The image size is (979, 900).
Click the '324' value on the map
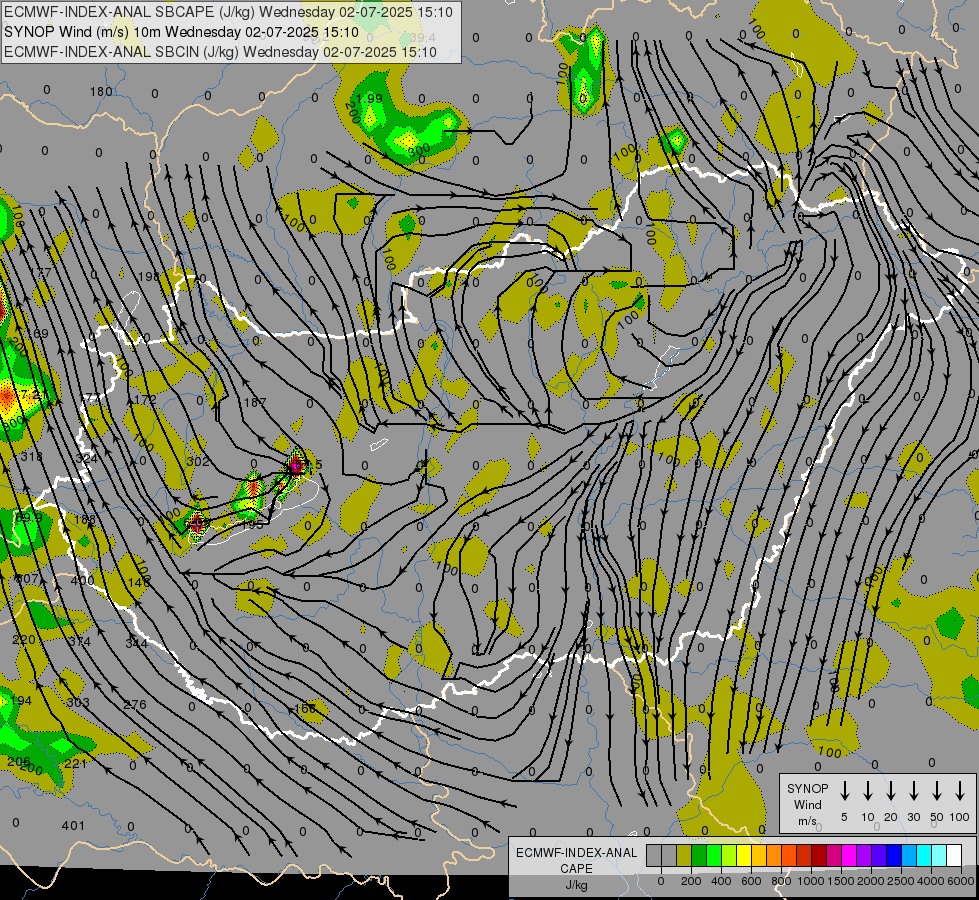tap(86, 459)
